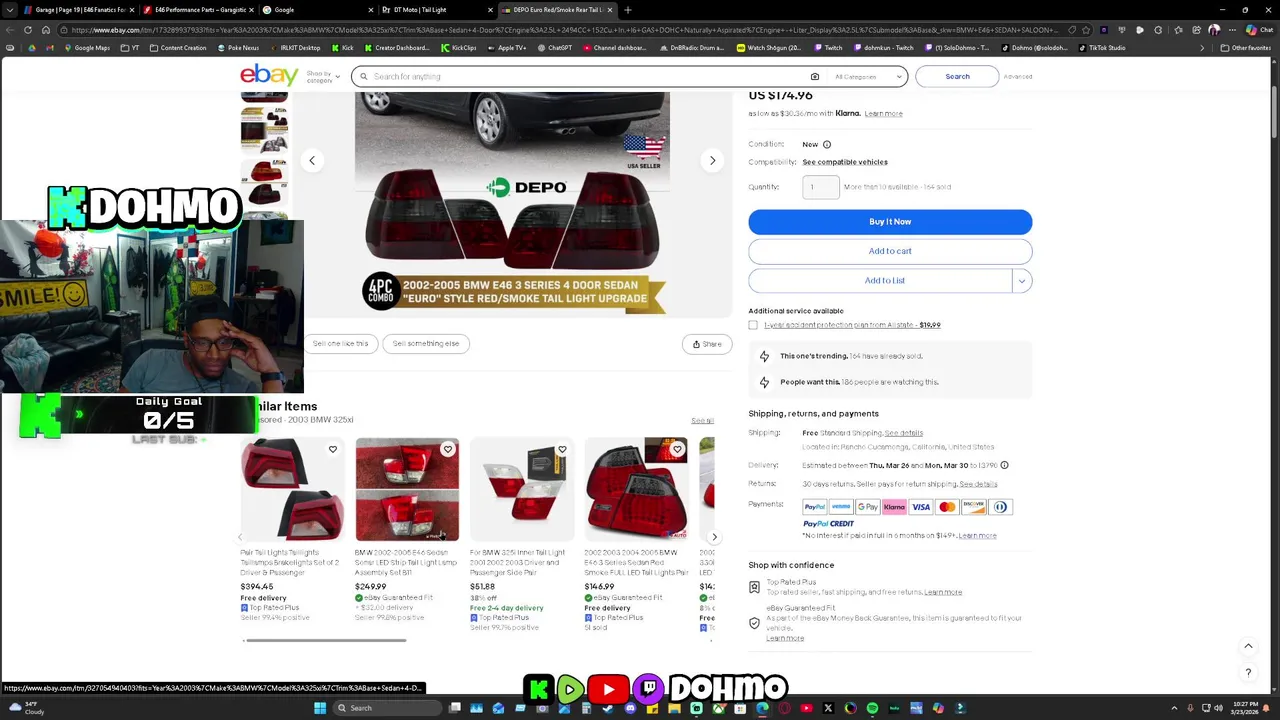This screenshot has width=1280, height=720.
Task: Click Learn more next to Klarna
Action: point(883,114)
